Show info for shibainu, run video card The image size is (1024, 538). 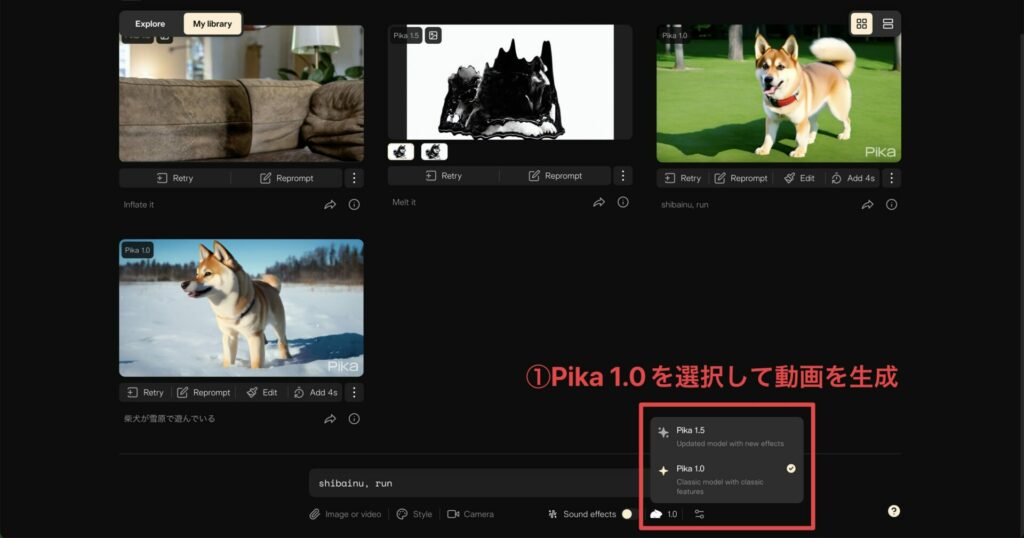click(x=891, y=204)
